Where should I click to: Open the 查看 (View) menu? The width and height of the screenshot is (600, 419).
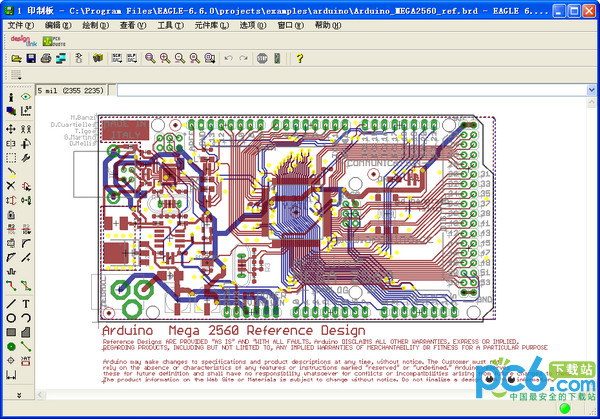(x=133, y=26)
